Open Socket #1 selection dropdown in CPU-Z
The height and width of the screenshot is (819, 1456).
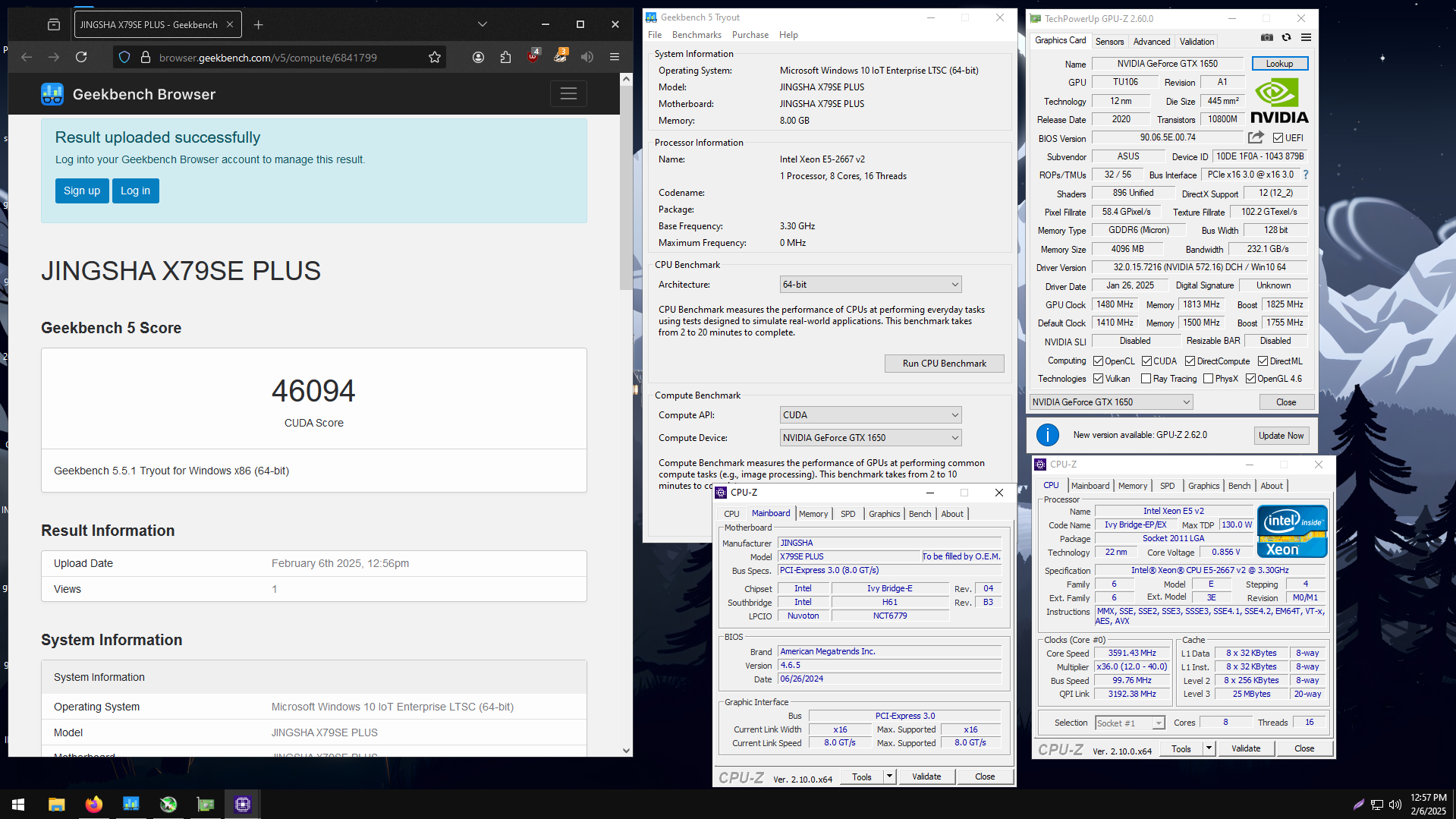point(1130,723)
